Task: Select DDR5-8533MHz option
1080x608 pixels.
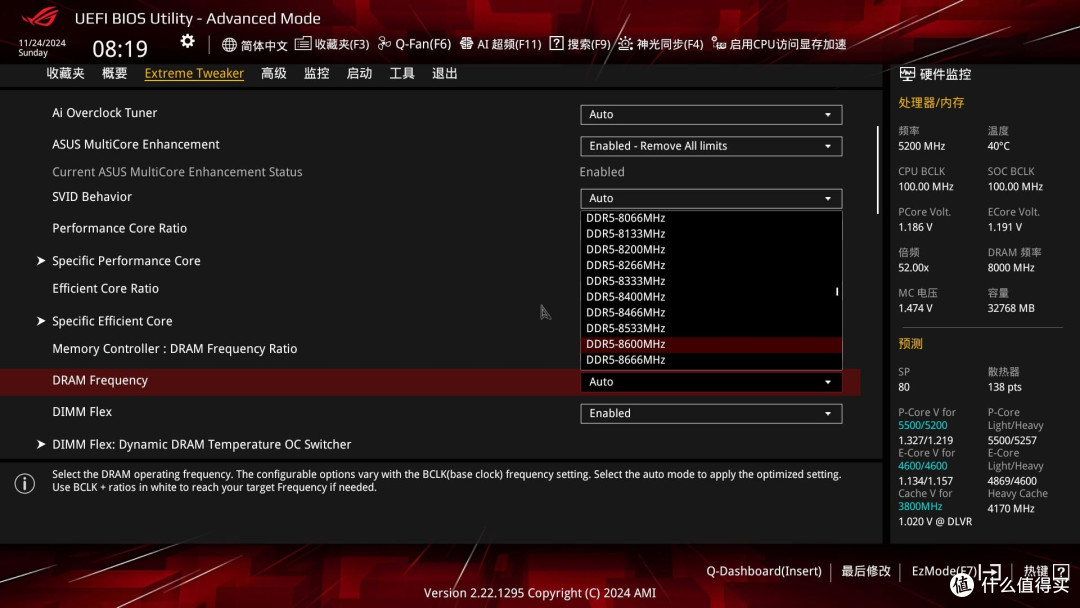Action: coord(711,328)
